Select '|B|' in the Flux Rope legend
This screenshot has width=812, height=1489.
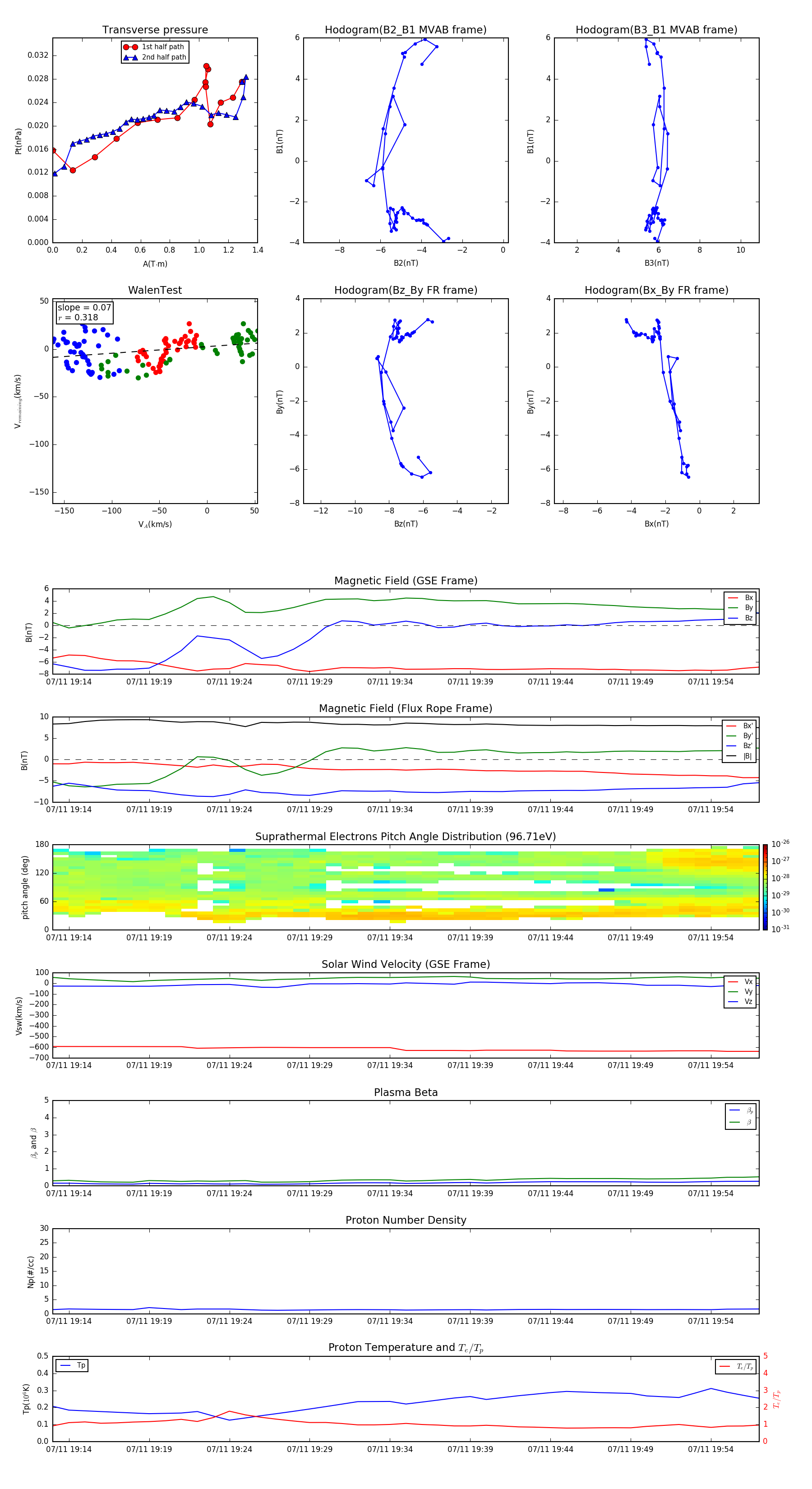(740, 756)
